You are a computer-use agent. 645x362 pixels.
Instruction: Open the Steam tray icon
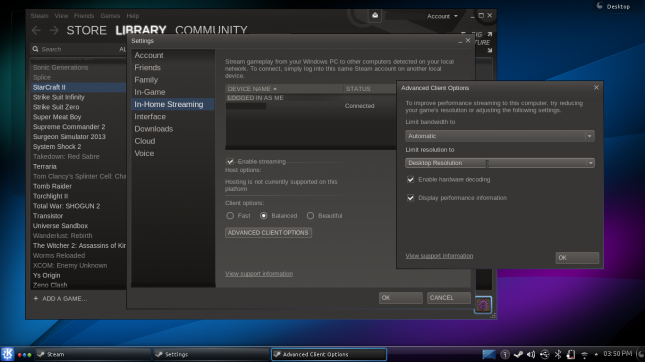[x=518, y=354]
